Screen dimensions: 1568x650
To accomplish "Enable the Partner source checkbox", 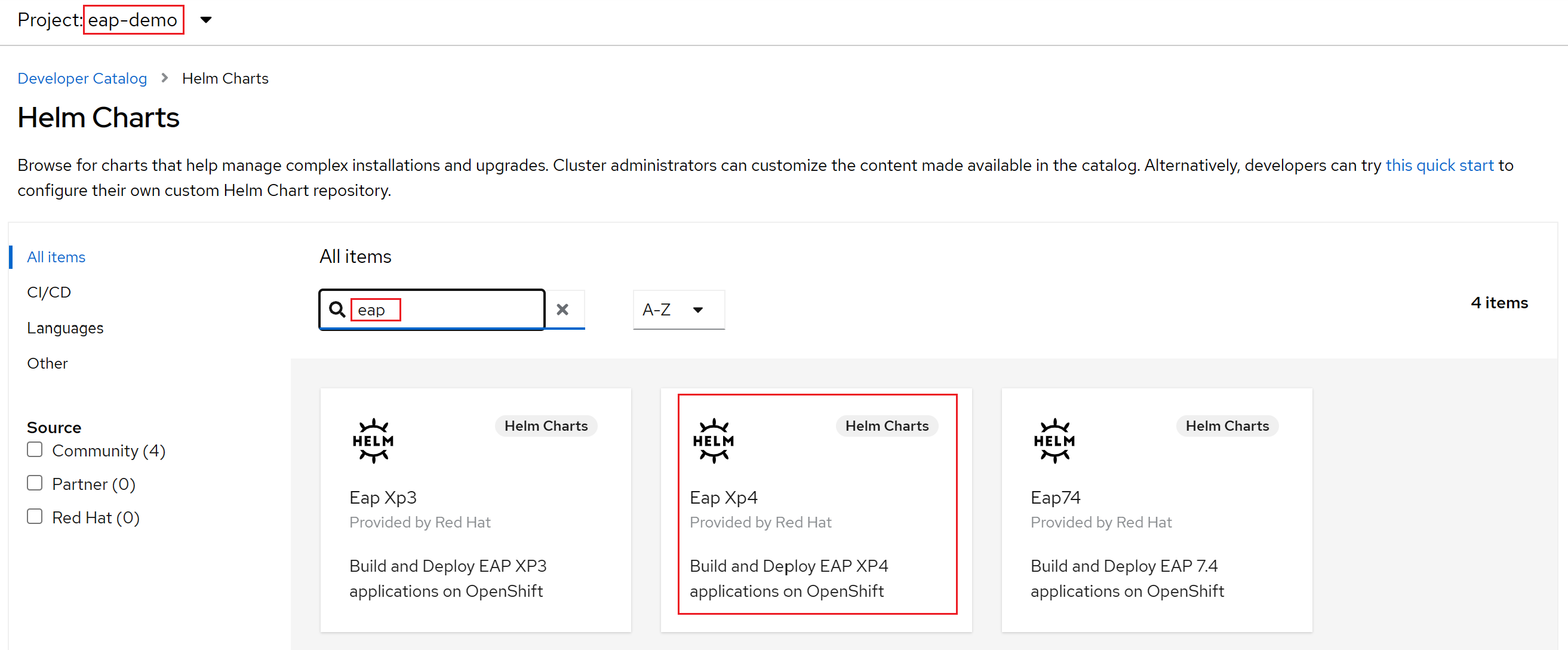I will tap(33, 483).
